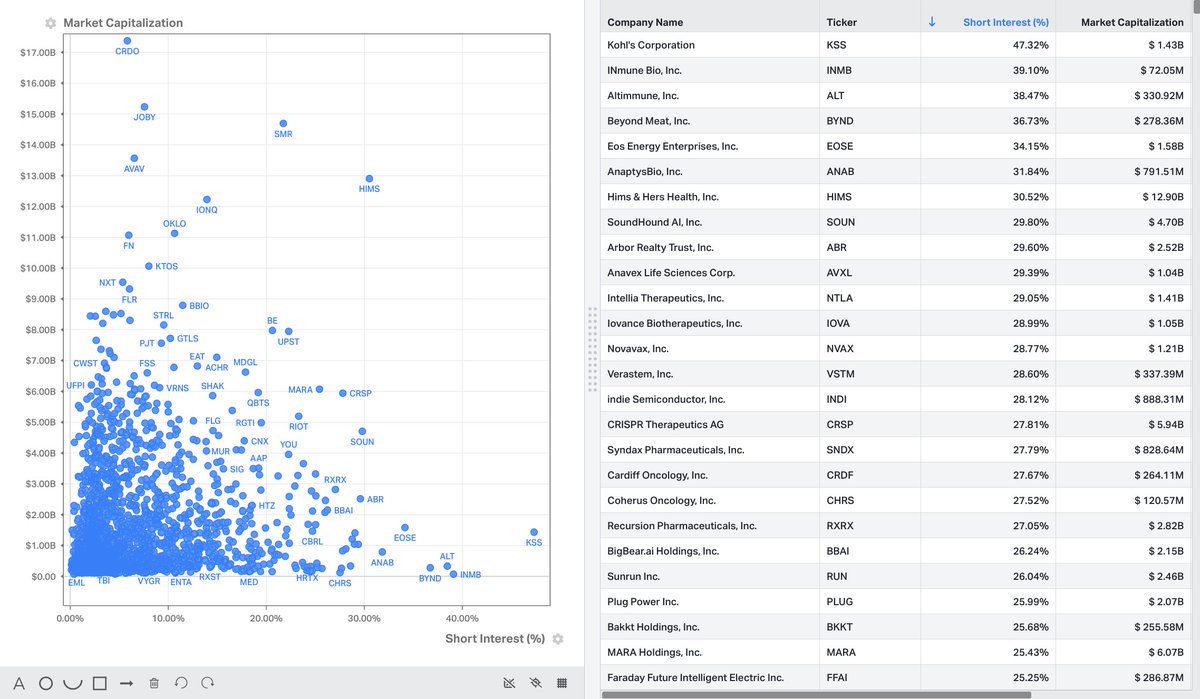Click the JOBY data point label
The image size is (1200, 699).
144,117
